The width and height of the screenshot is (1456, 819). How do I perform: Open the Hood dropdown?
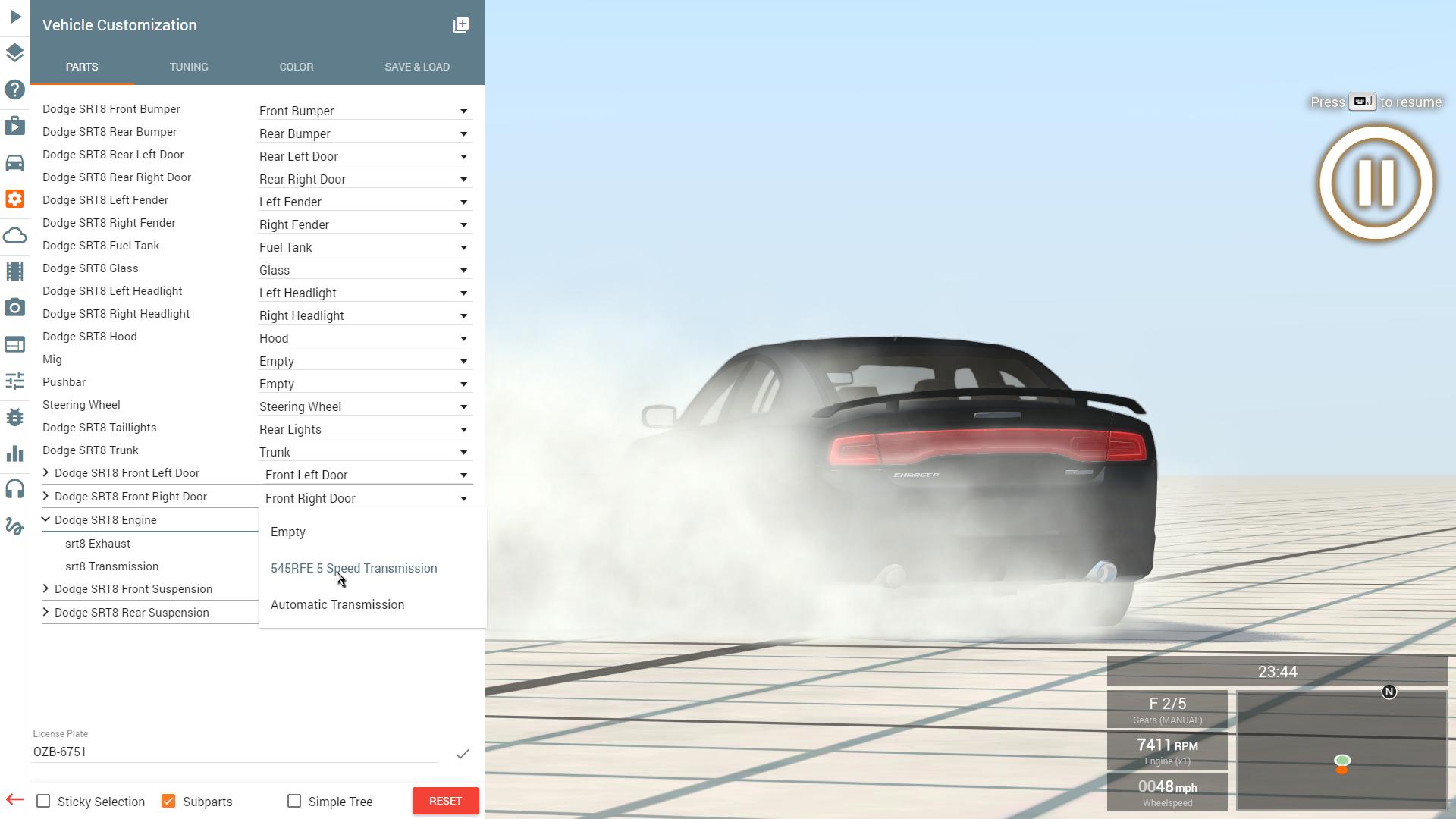coord(365,338)
